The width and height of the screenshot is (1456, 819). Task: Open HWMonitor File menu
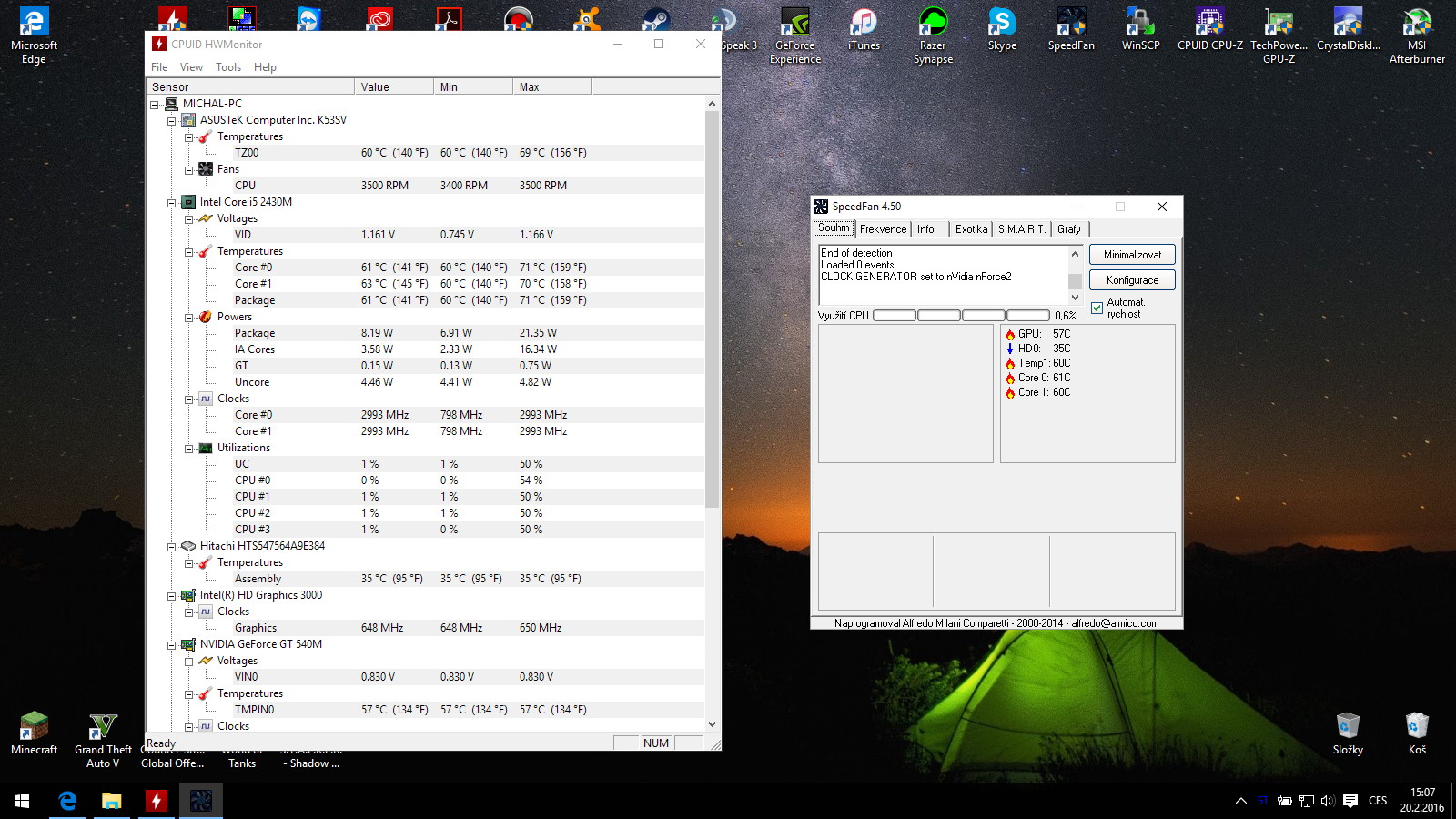[x=159, y=67]
